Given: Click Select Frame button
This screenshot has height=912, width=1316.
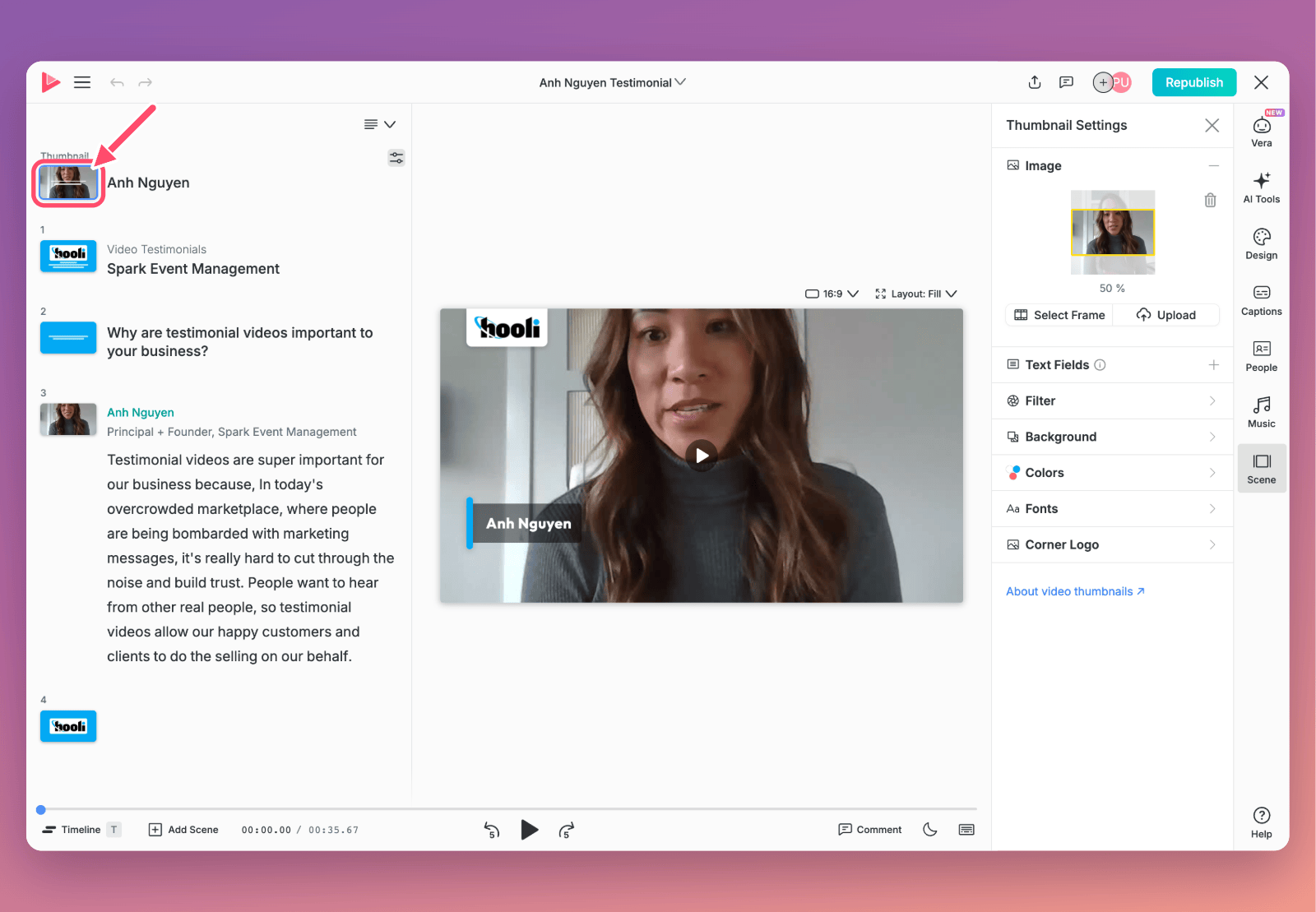Looking at the screenshot, I should tap(1059, 315).
